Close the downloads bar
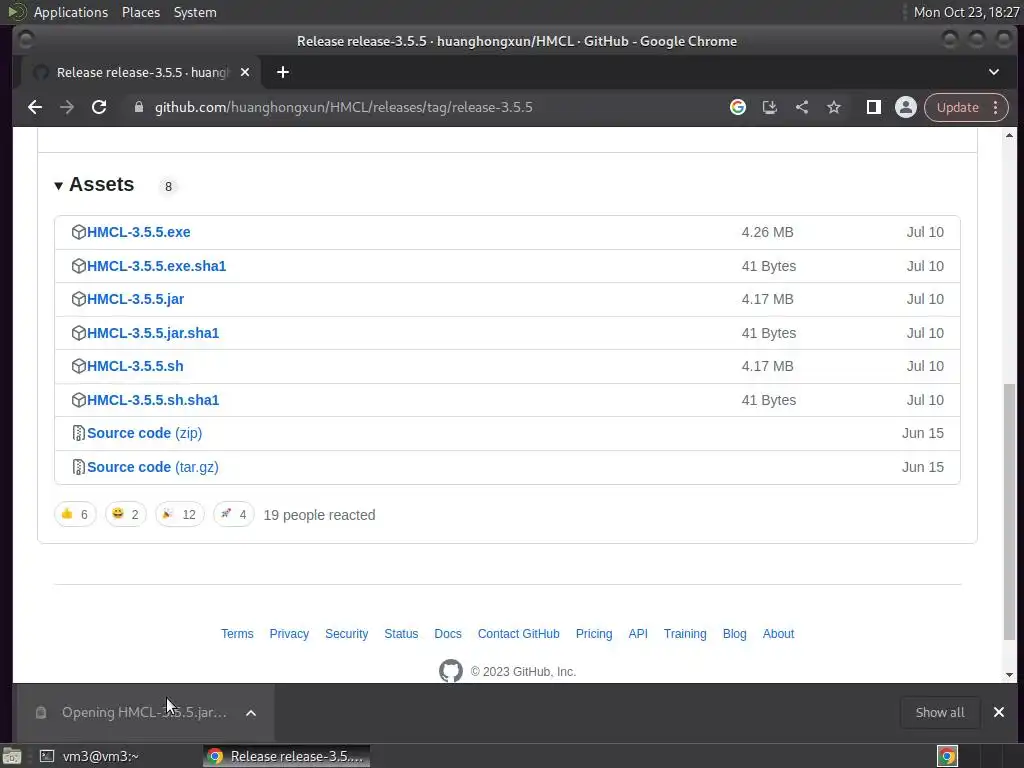 (x=999, y=712)
